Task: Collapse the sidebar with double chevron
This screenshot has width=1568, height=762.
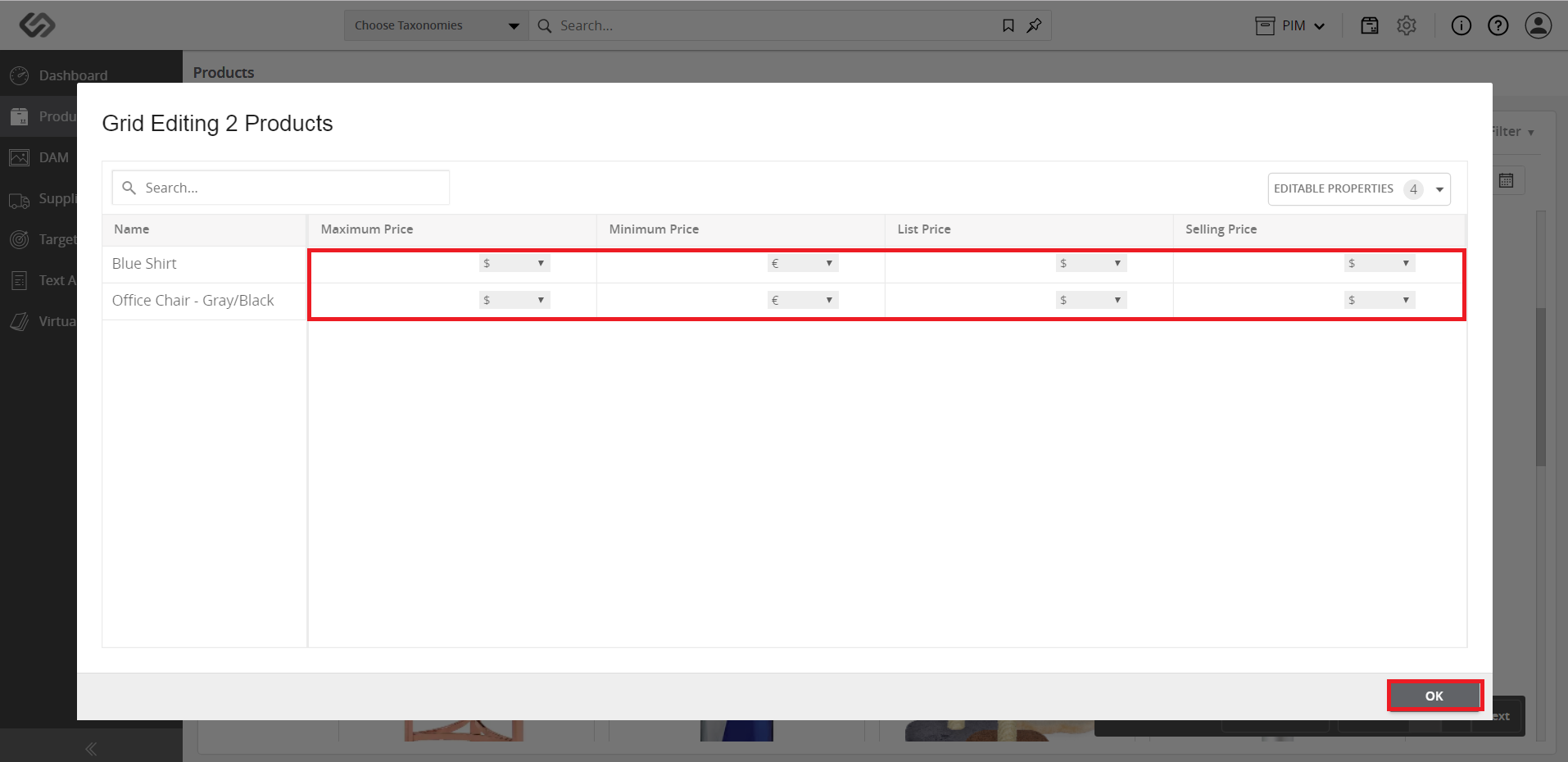Action: click(91, 749)
